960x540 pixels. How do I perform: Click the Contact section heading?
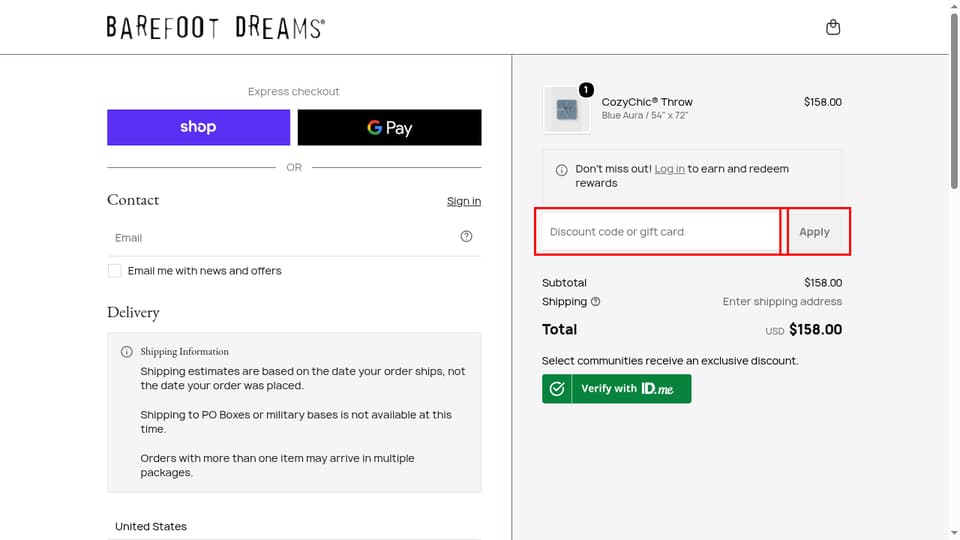point(133,200)
